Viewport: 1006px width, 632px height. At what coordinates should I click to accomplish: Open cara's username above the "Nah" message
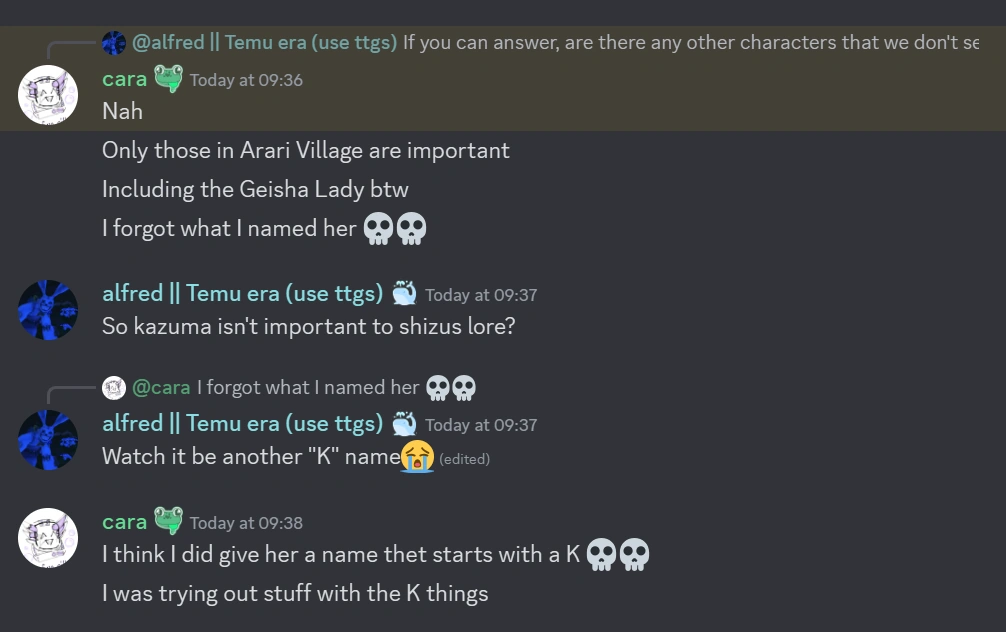click(x=124, y=79)
